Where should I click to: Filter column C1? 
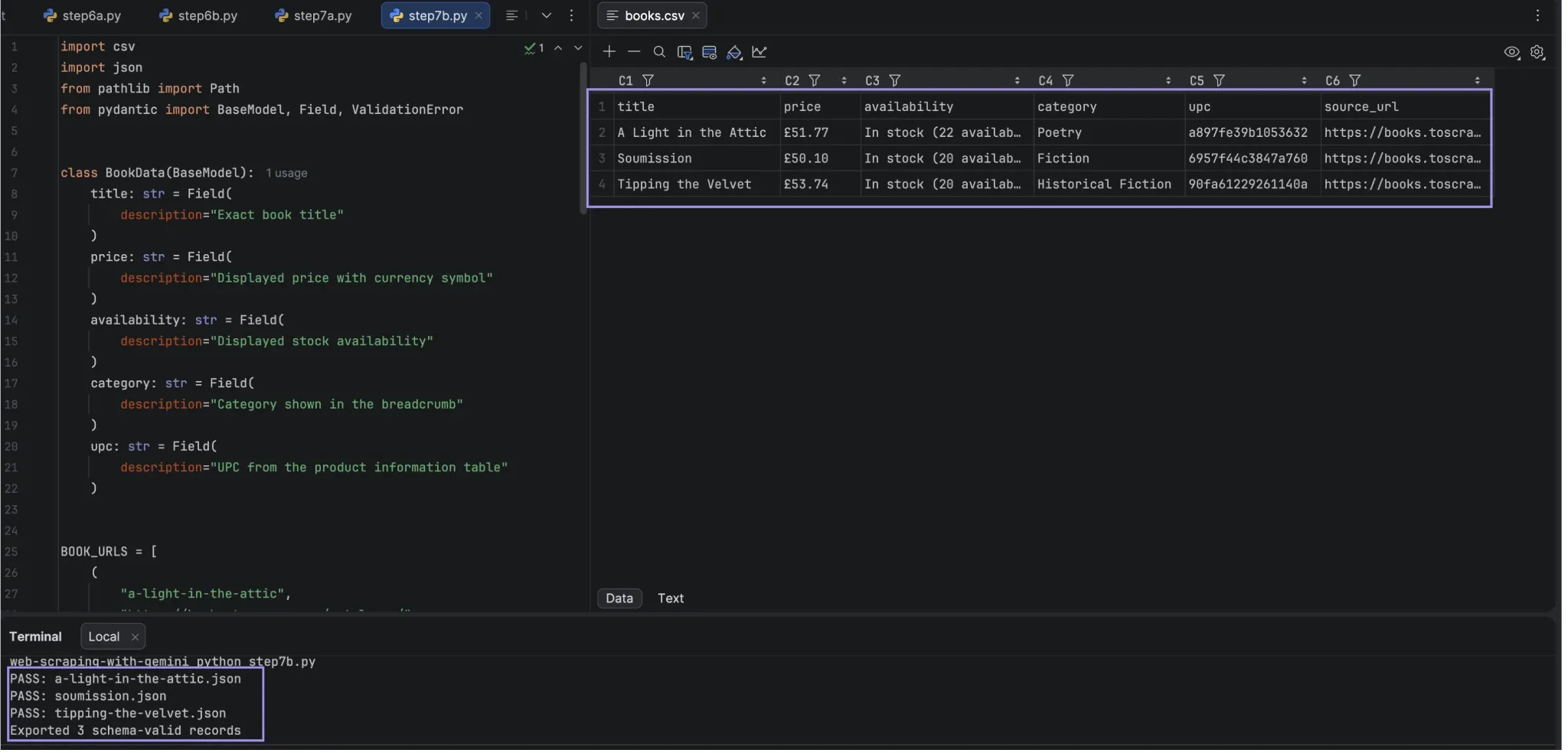click(x=648, y=80)
